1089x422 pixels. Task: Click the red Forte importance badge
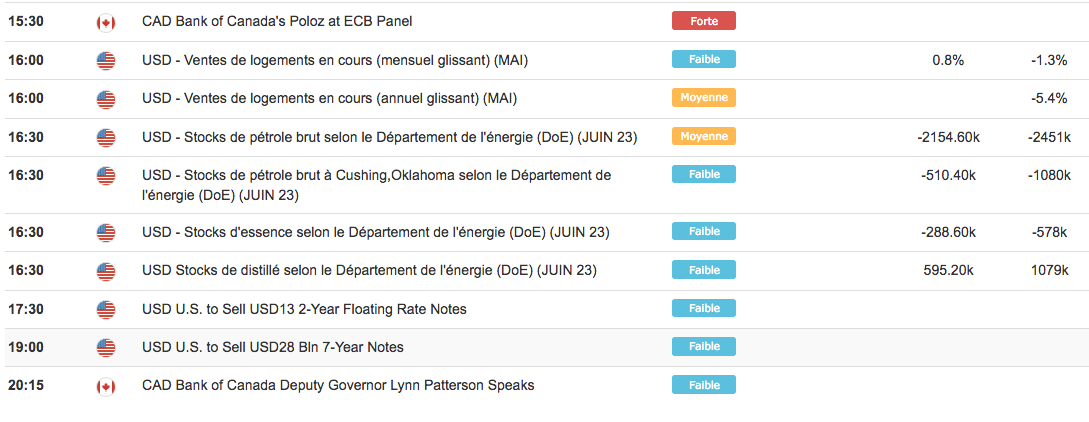tap(703, 21)
